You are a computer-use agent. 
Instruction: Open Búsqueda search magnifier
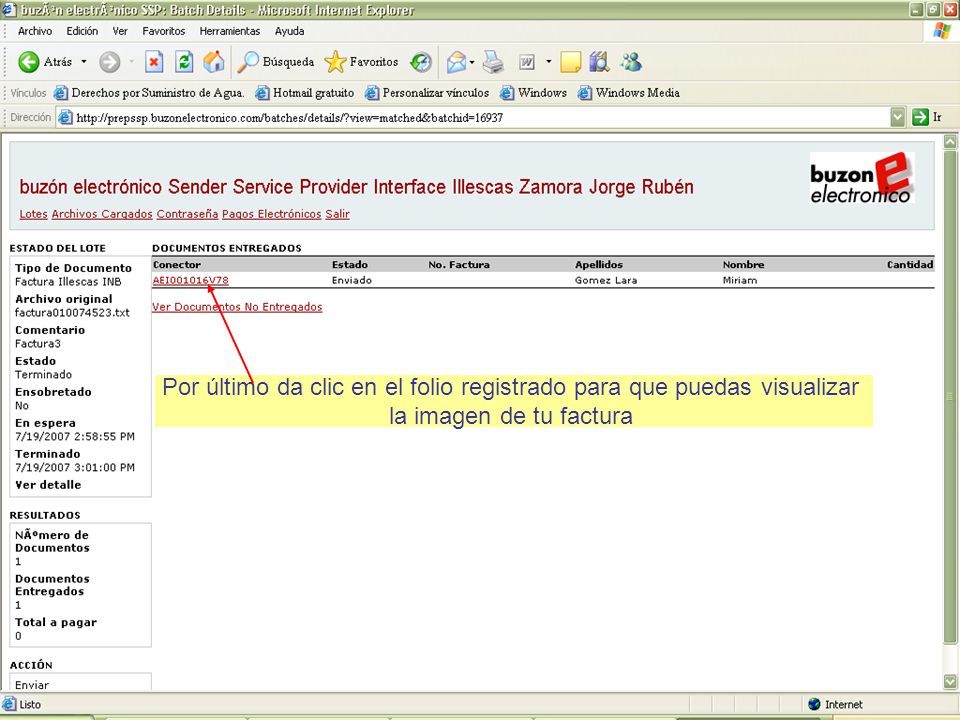pyautogui.click(x=248, y=62)
